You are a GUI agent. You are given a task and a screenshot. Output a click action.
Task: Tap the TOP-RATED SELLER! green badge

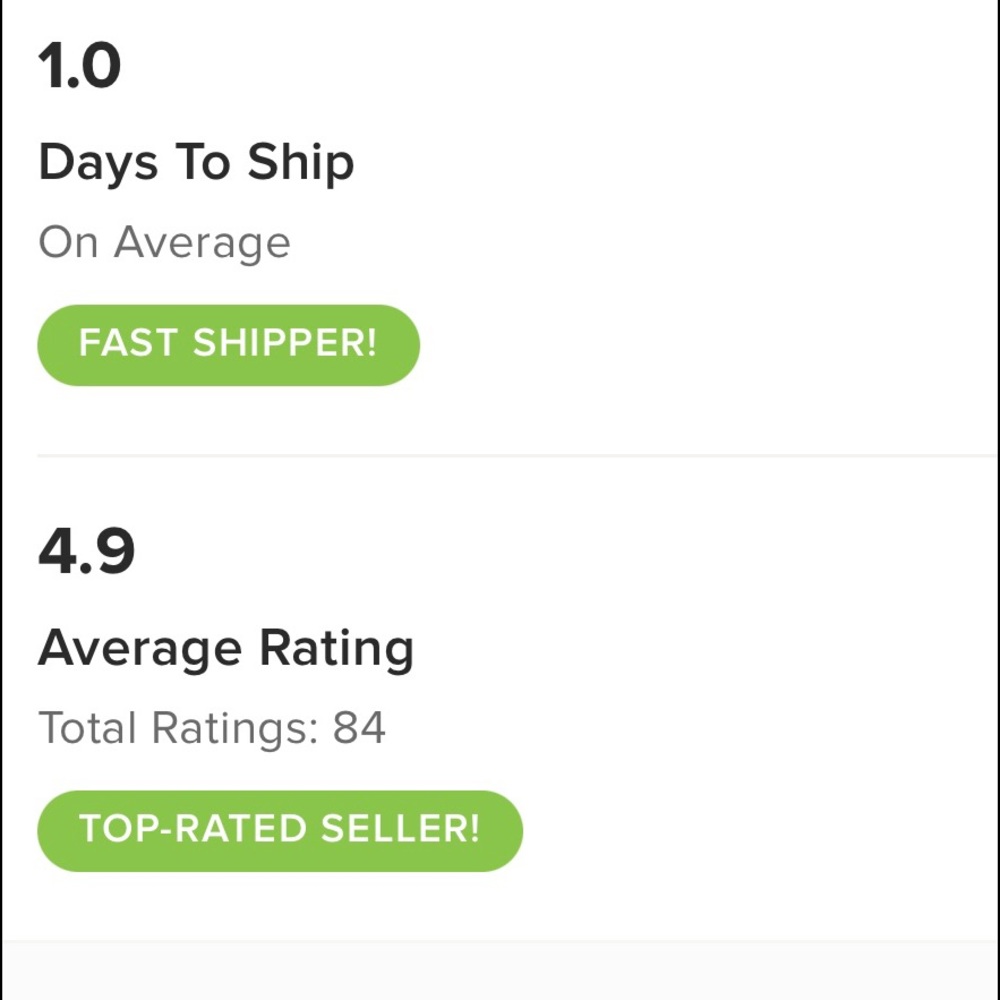[x=280, y=830]
